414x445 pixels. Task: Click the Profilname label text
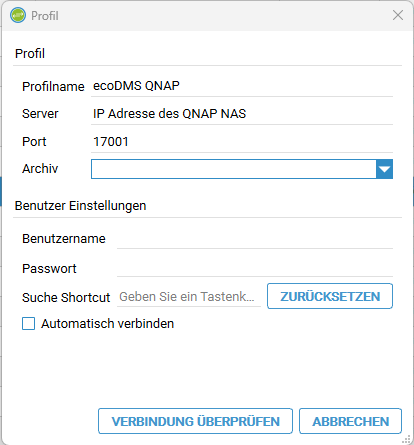click(53, 87)
